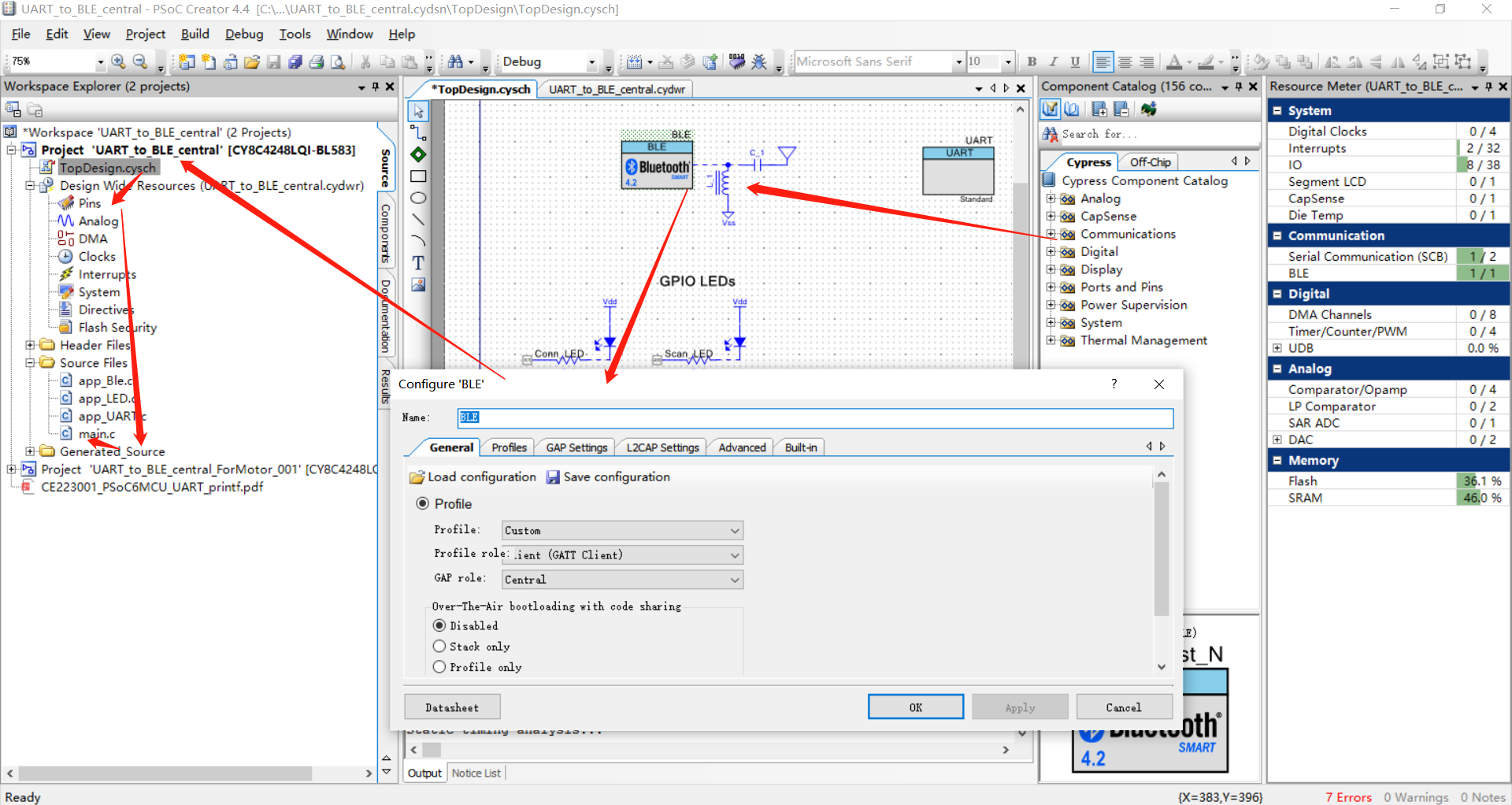Click the Datasheet button in Configure BLE
The width and height of the screenshot is (1512, 805).
(x=452, y=707)
